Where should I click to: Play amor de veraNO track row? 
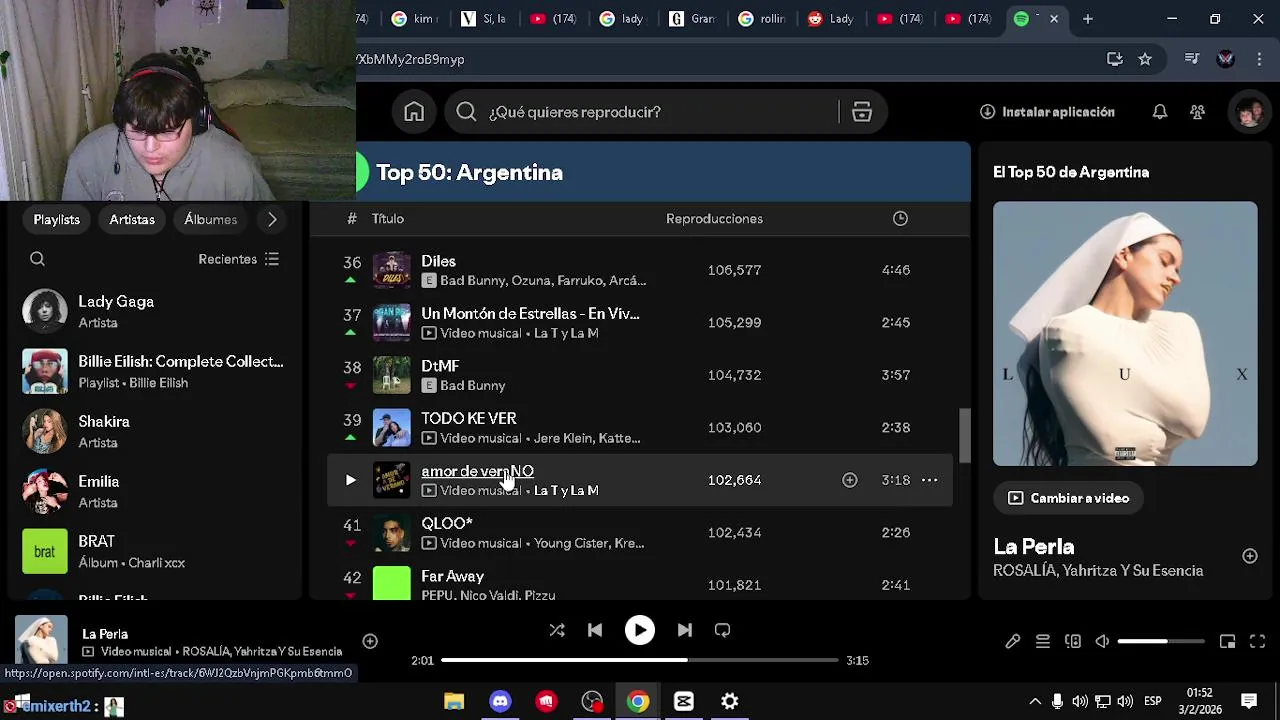point(350,480)
